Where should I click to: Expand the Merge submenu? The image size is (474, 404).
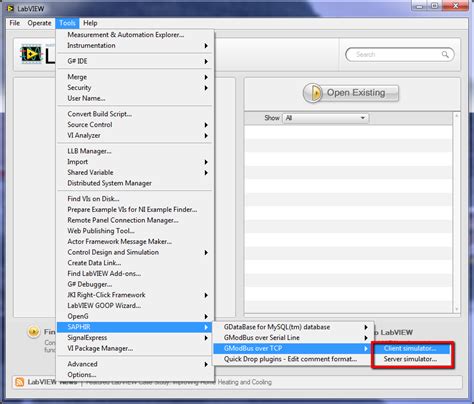(x=135, y=77)
